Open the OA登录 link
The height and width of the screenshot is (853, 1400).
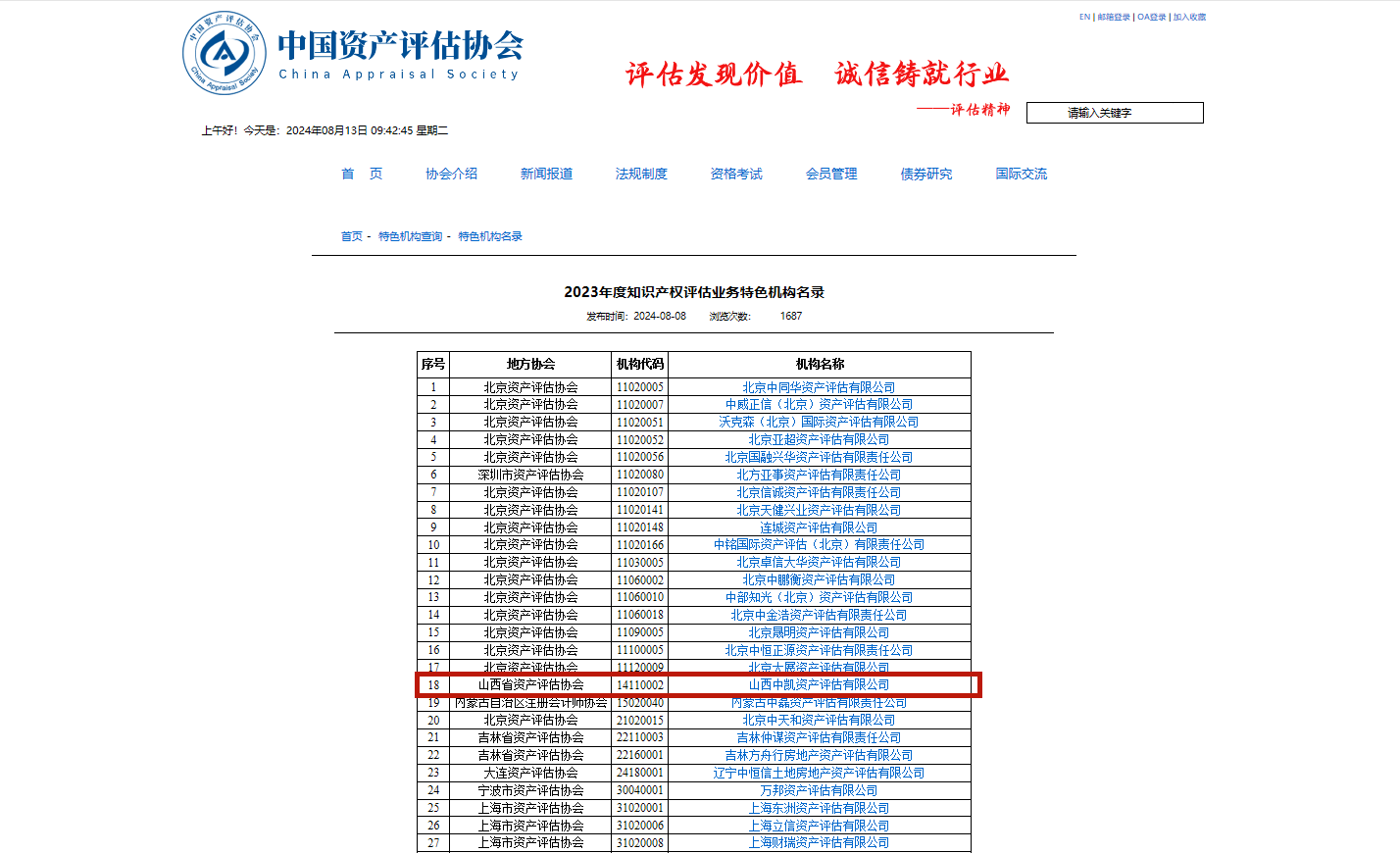click(x=1152, y=17)
